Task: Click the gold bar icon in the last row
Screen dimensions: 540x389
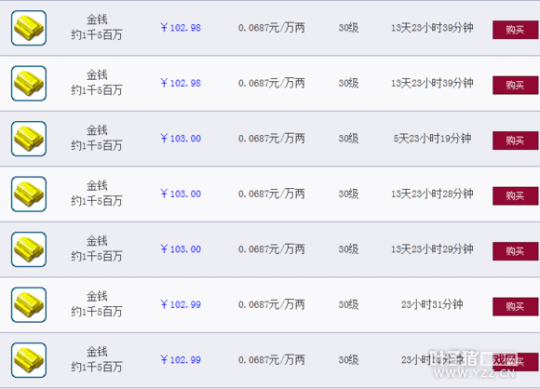Action: (29, 360)
